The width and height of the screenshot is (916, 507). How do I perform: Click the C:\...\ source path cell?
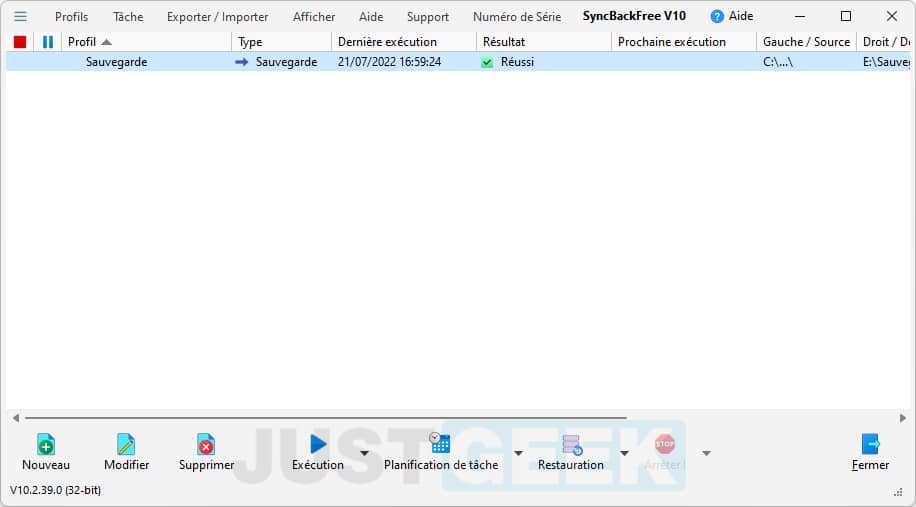pyautogui.click(x=778, y=62)
